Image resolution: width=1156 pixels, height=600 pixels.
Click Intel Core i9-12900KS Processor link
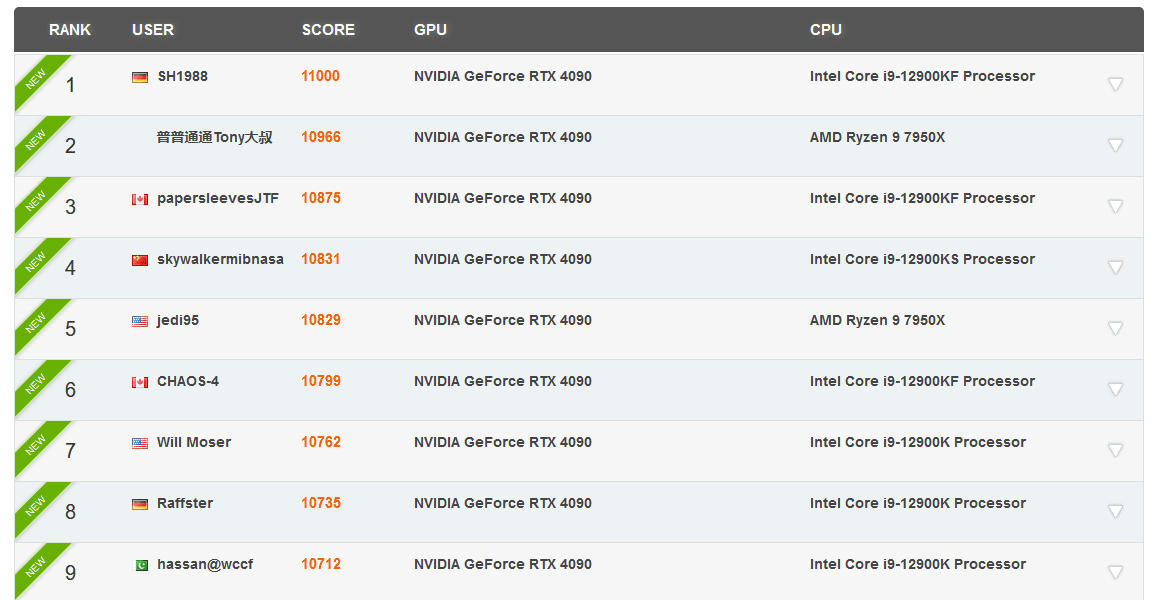click(922, 259)
